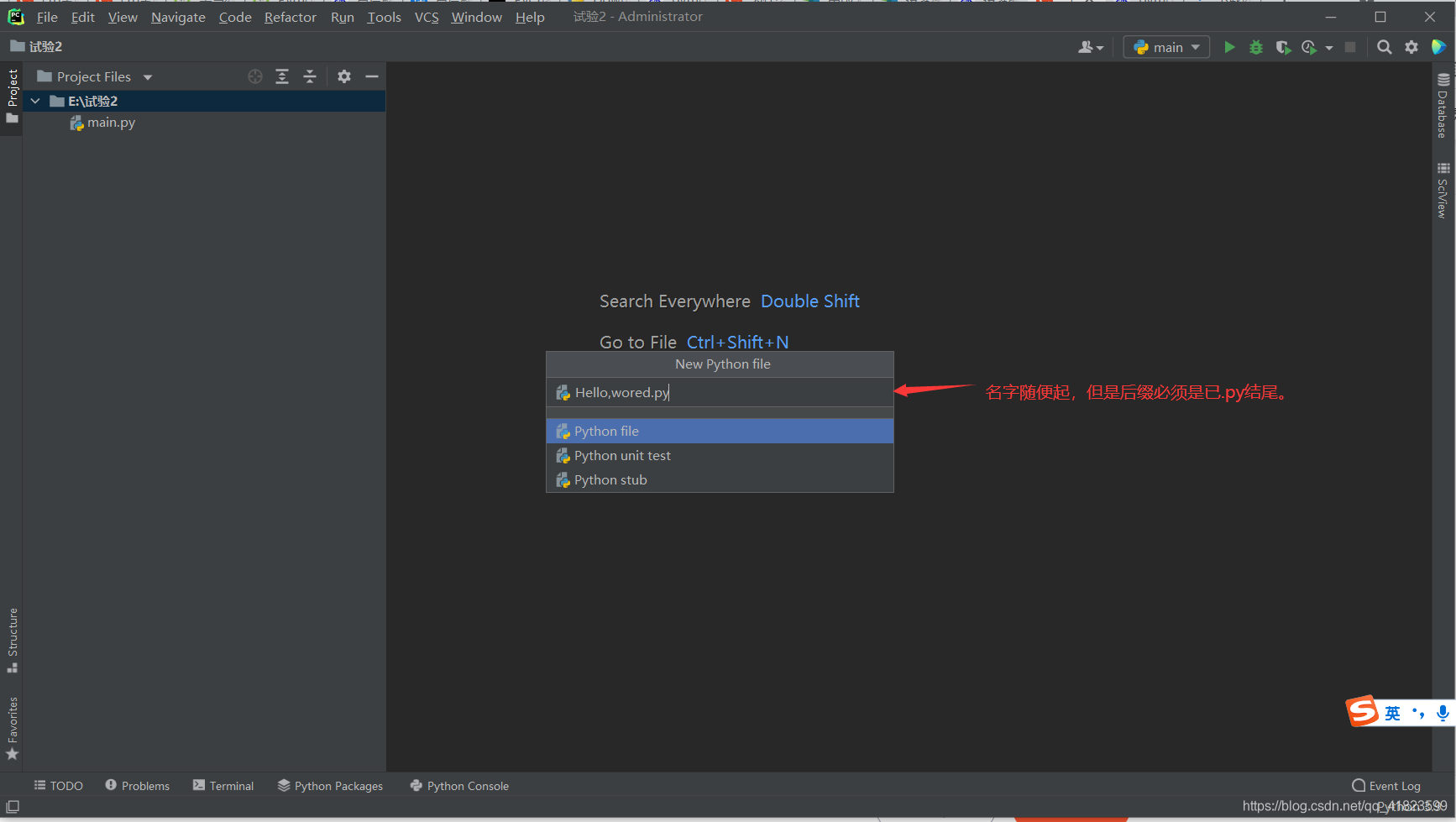Image resolution: width=1456 pixels, height=822 pixels.
Task: Toggle Sogou punctuation mode icon
Action: [1418, 714]
